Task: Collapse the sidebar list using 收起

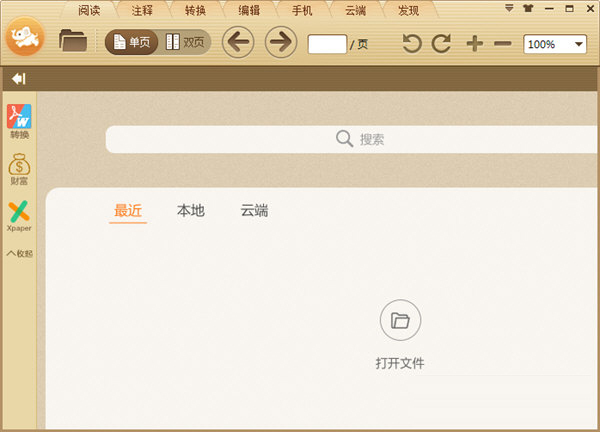Action: tap(20, 254)
